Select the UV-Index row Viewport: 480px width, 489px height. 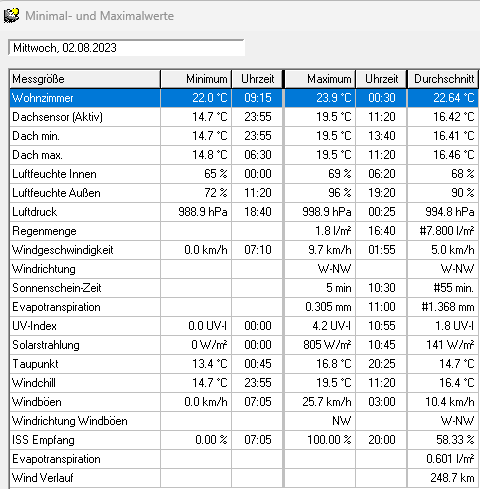(x=244, y=326)
